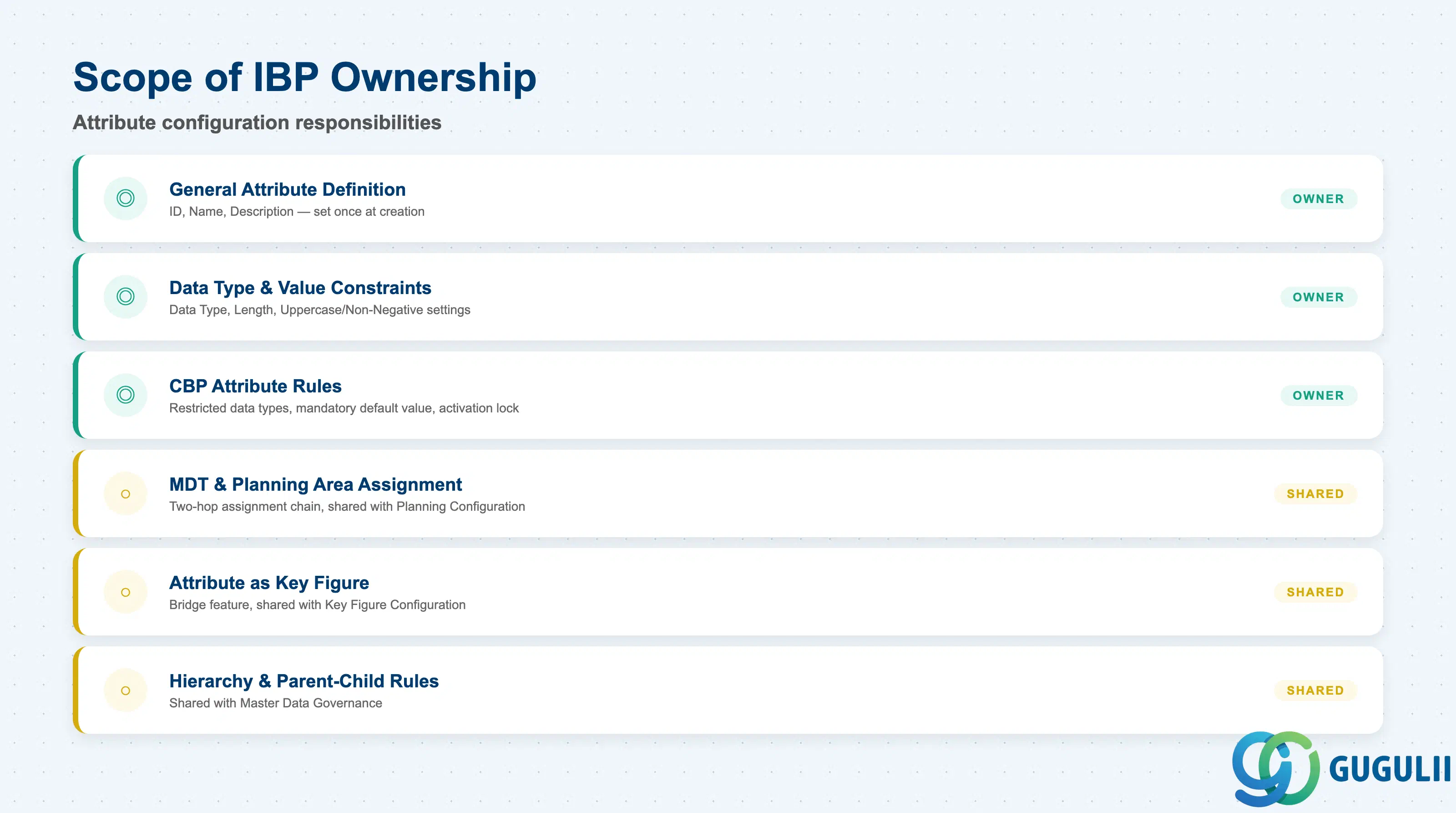Select the OWNER badge on Data Type row
Viewport: 1456px width, 813px height.
click(x=1319, y=297)
